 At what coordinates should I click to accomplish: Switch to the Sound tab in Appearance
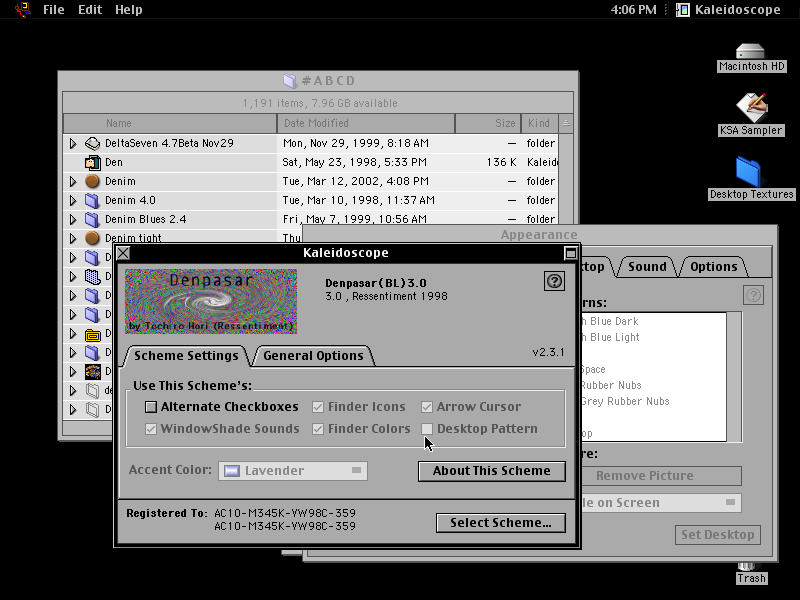647,266
